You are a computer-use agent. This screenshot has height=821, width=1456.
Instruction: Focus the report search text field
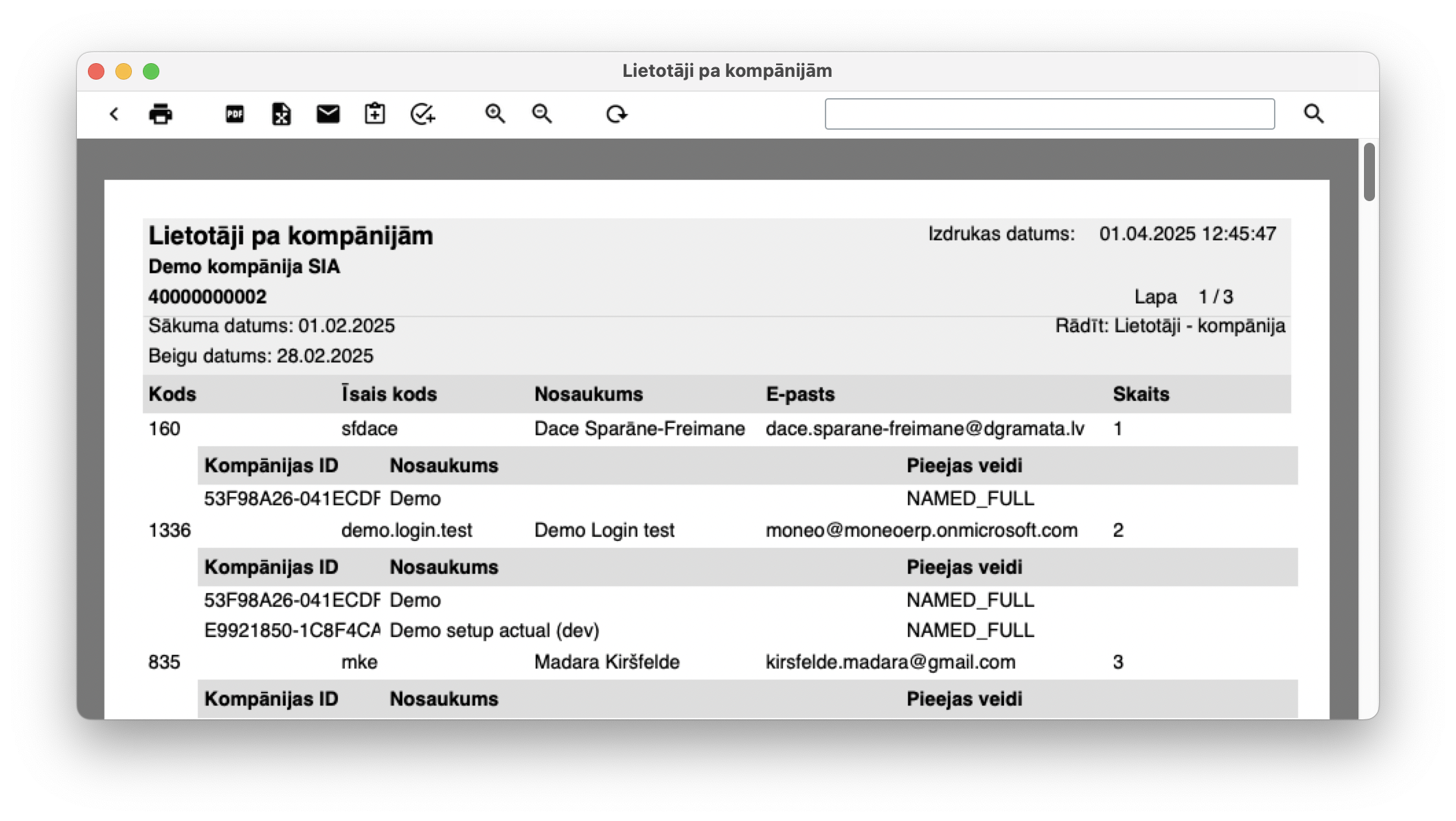1049,114
